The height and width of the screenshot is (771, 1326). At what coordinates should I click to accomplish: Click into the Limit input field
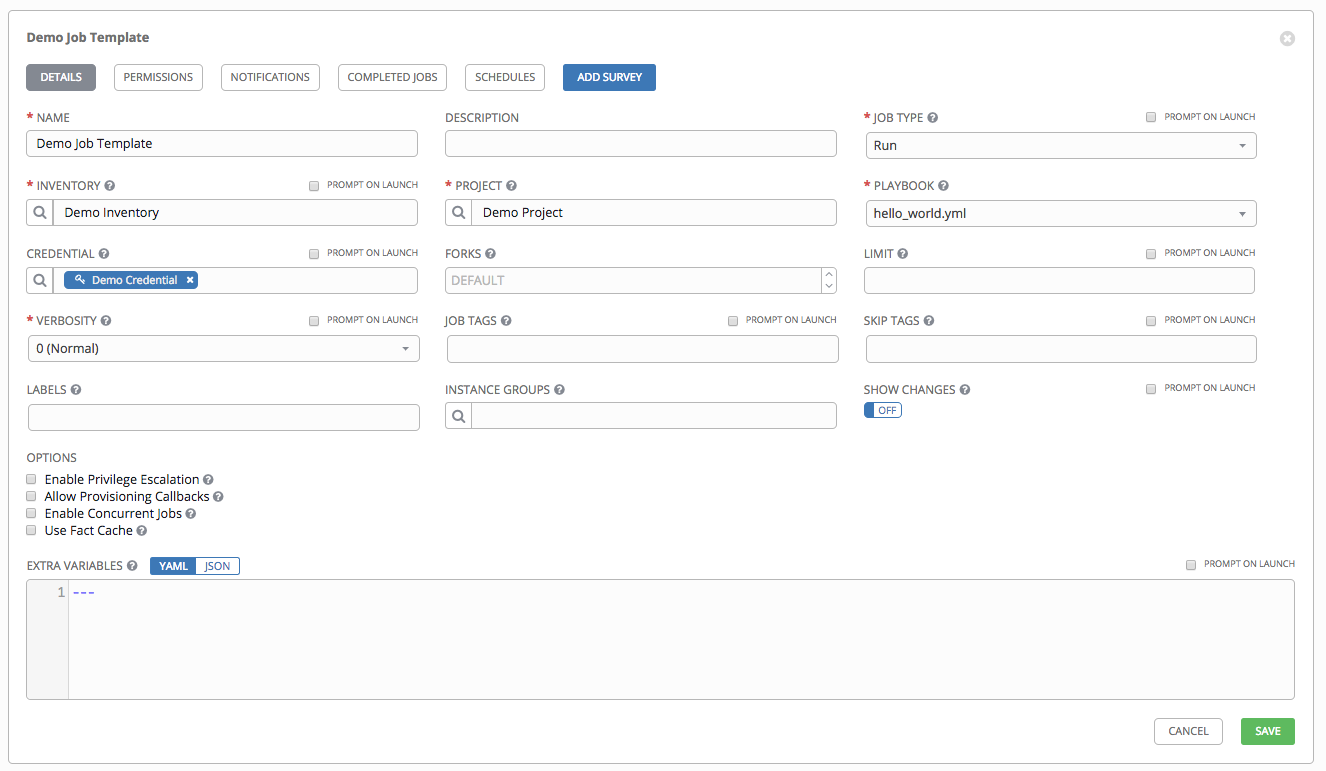tap(1059, 280)
